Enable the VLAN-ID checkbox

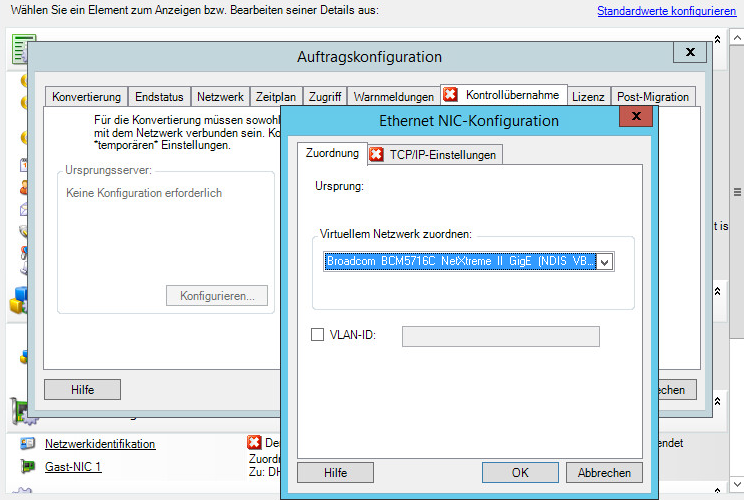(x=318, y=335)
